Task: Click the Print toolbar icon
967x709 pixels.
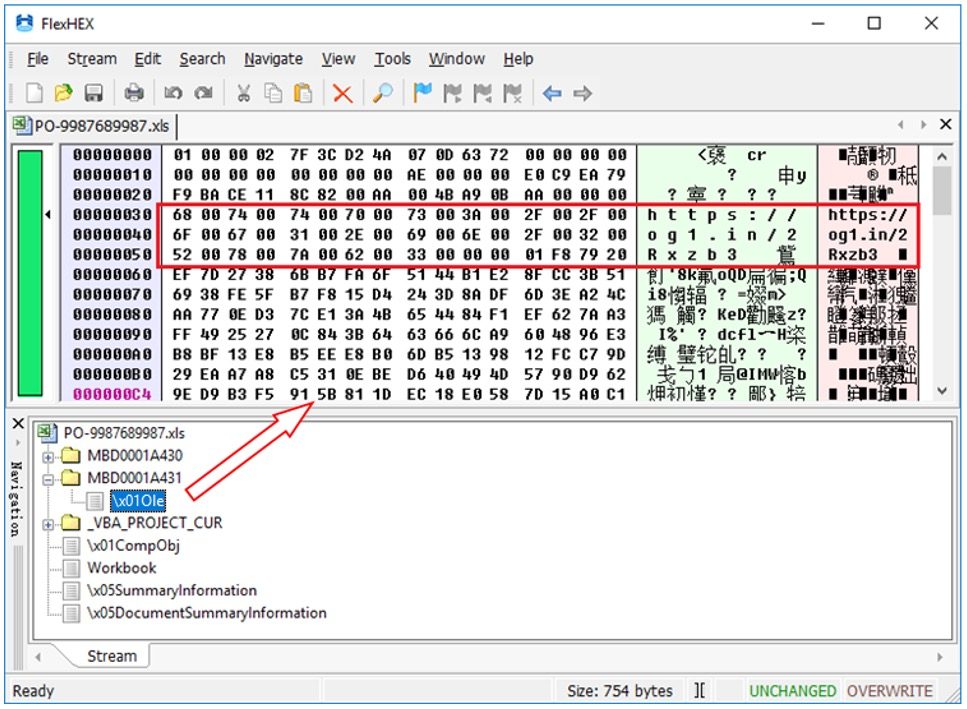Action: (x=134, y=93)
